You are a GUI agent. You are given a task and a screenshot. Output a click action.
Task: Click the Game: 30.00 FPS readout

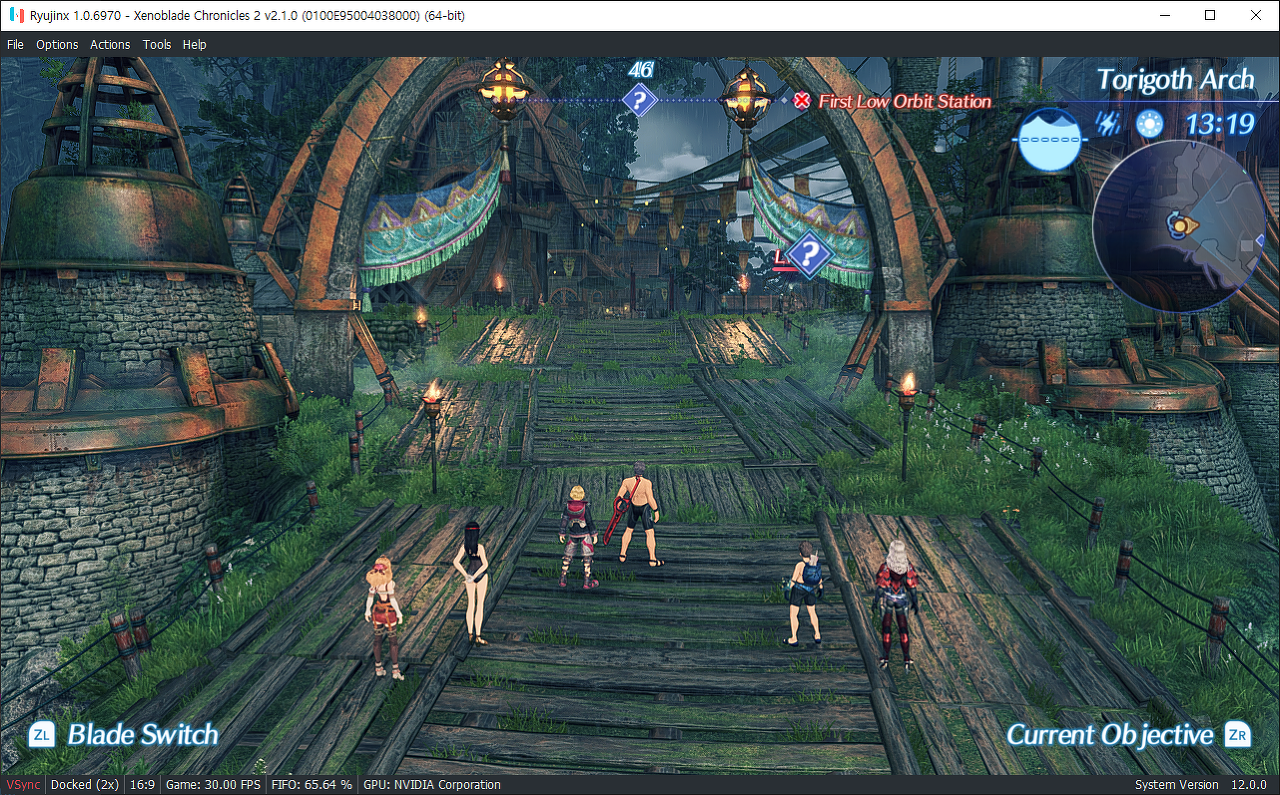click(x=213, y=785)
